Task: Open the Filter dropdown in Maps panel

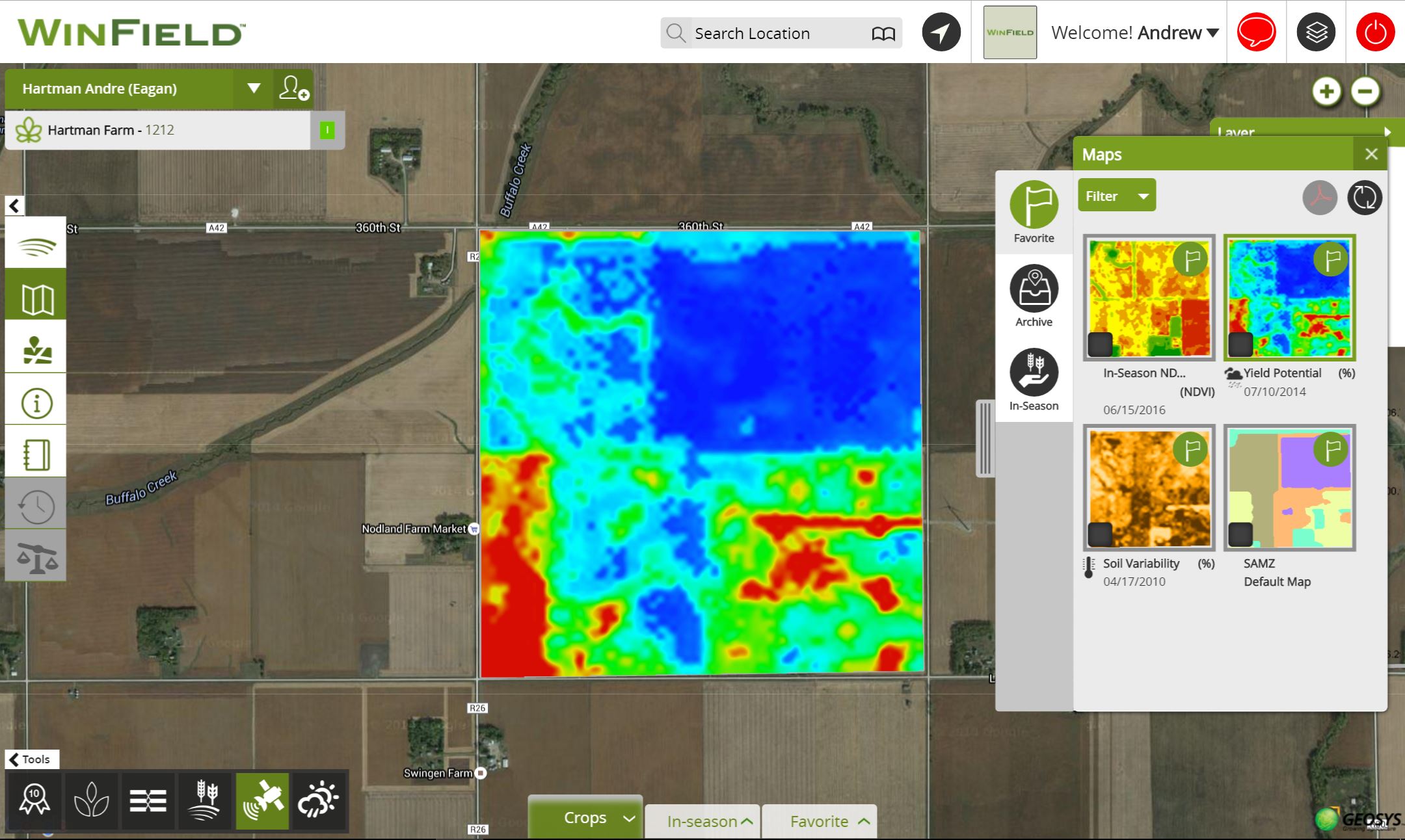Action: (1116, 196)
